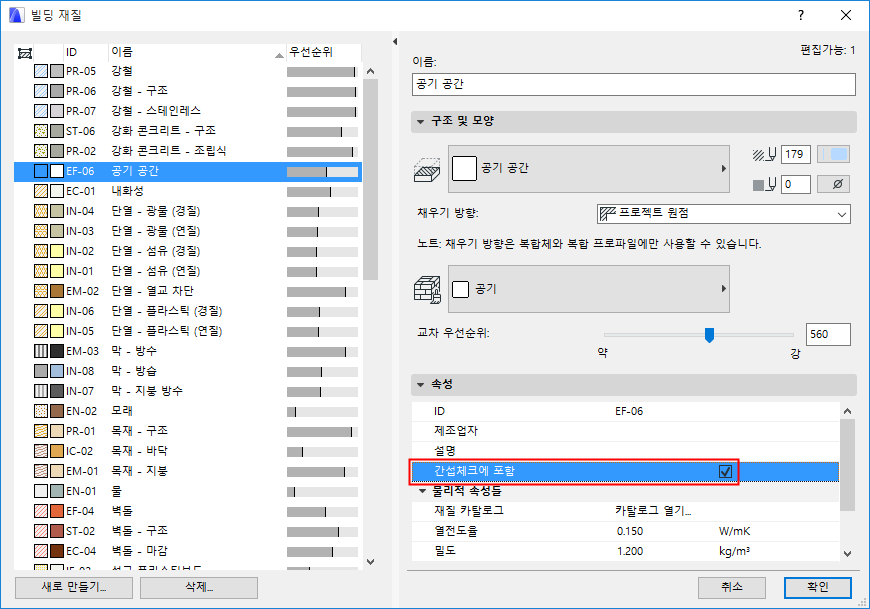Click the material list scroll down arrow
The width and height of the screenshot is (870, 609).
pos(371,562)
